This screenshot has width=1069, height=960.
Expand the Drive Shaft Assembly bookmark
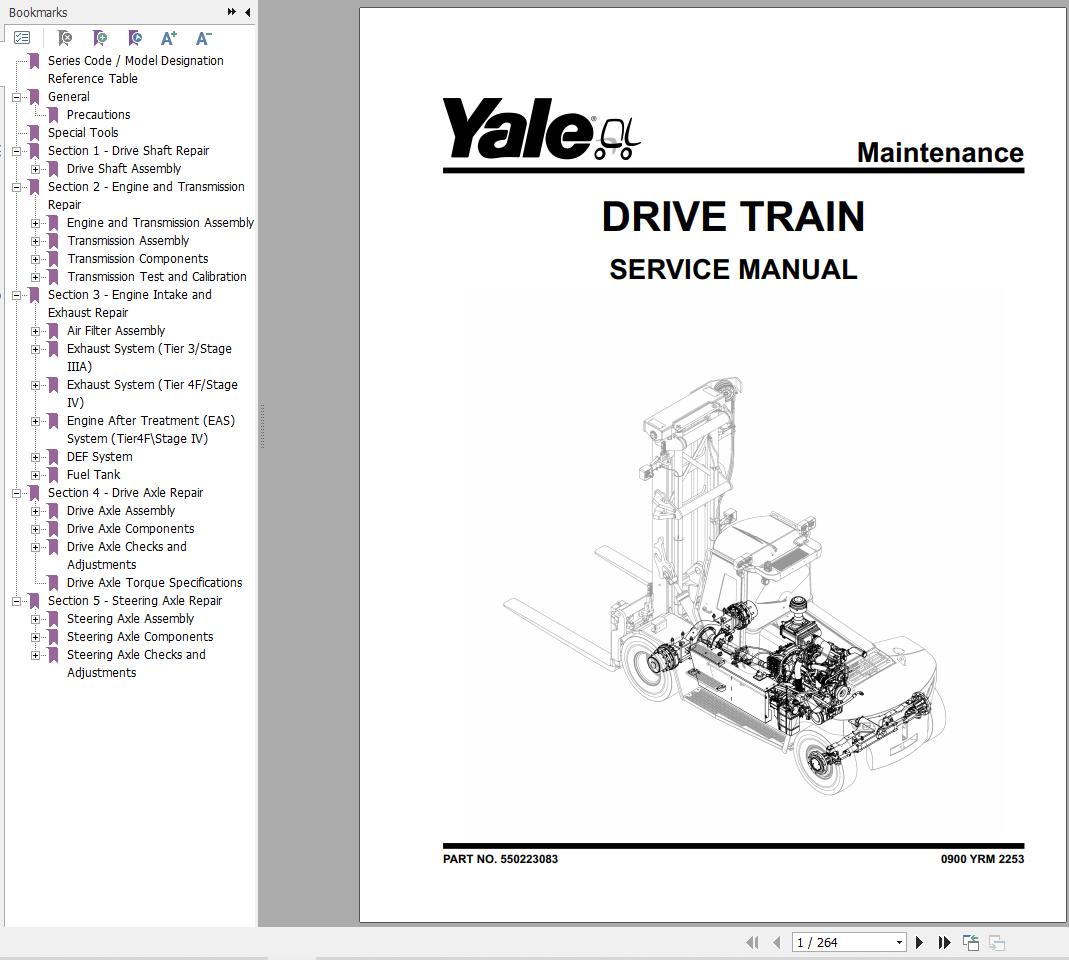[x=35, y=169]
